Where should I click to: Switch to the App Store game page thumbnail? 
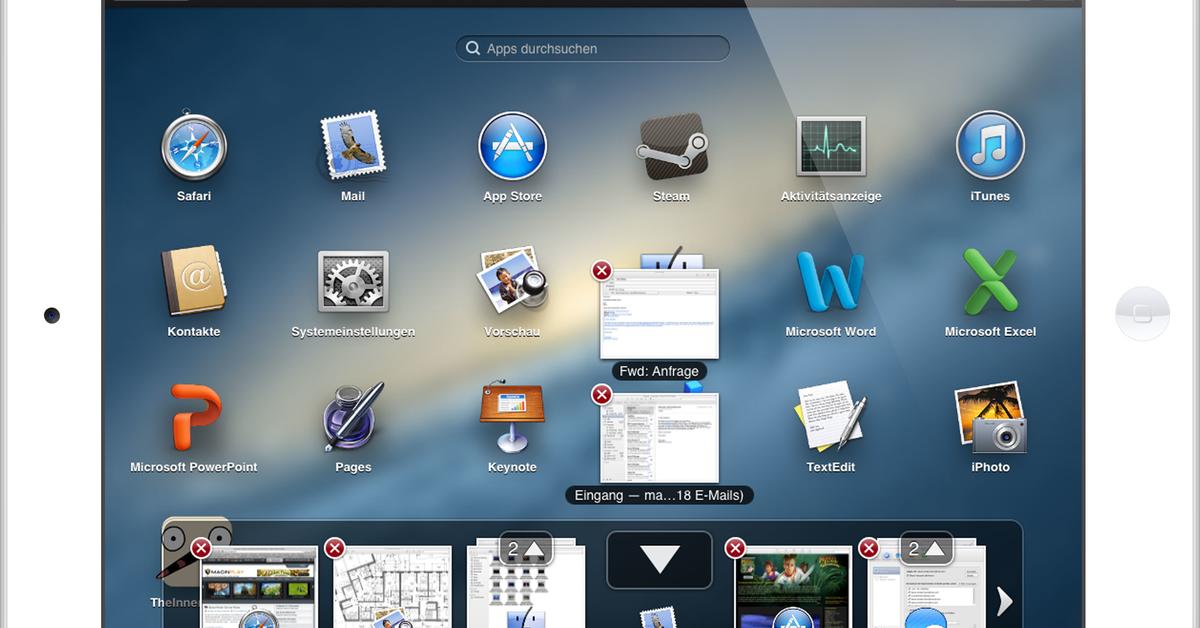793,587
